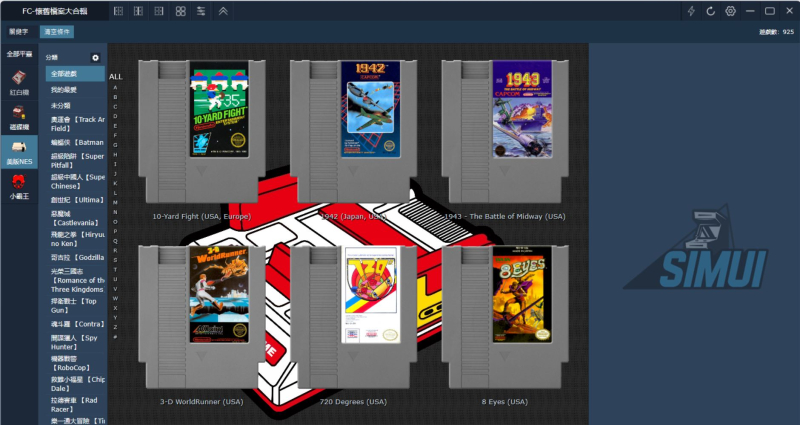
Task: Select the Batman category
Action: click(x=77, y=142)
